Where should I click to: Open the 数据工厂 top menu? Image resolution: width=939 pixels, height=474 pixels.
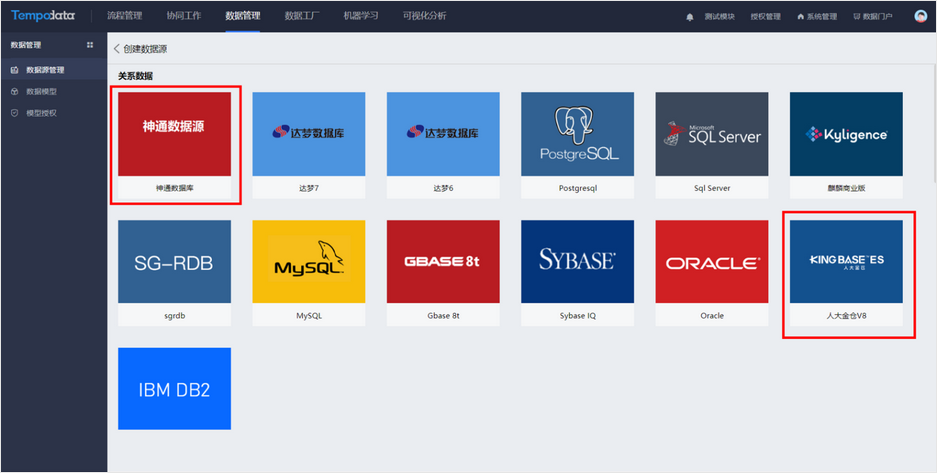302,16
